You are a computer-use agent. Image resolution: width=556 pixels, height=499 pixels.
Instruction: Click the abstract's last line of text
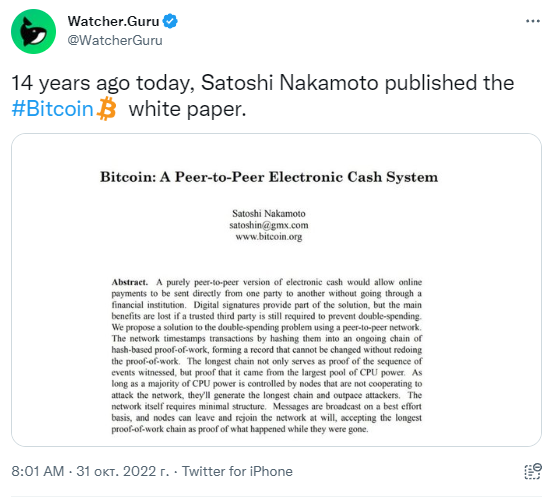tap(240, 429)
